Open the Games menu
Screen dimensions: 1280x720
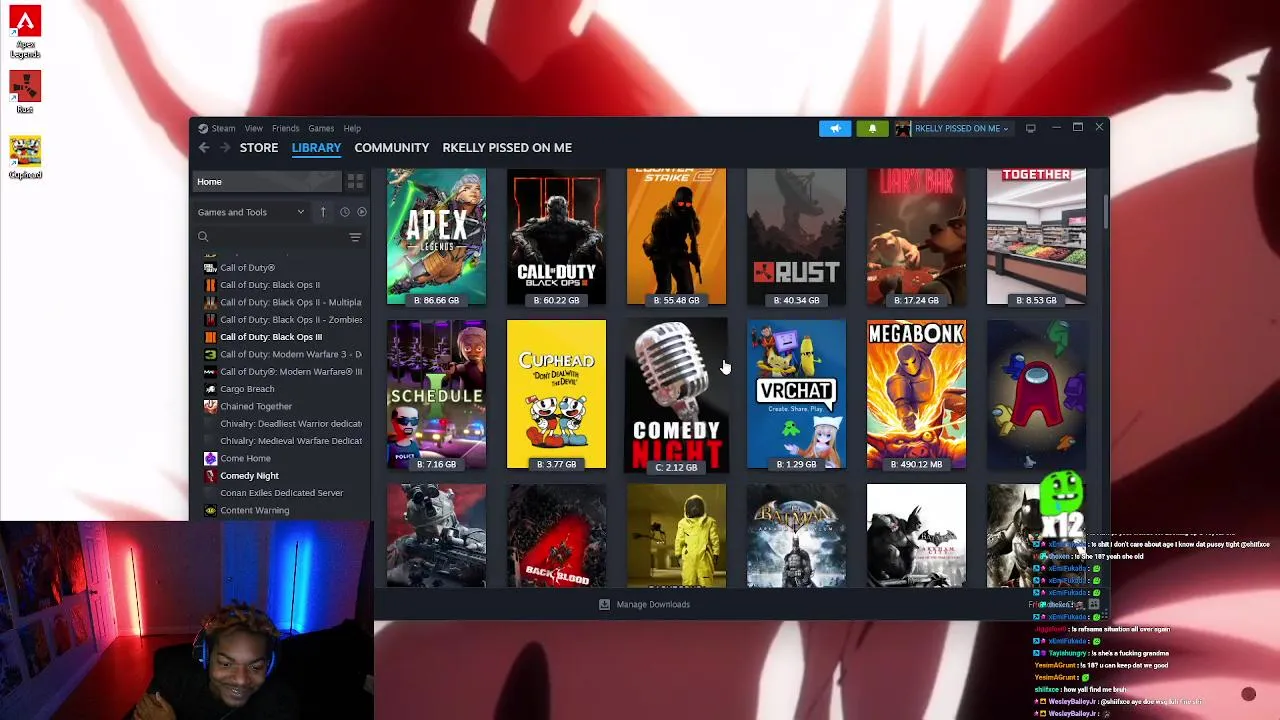321,128
